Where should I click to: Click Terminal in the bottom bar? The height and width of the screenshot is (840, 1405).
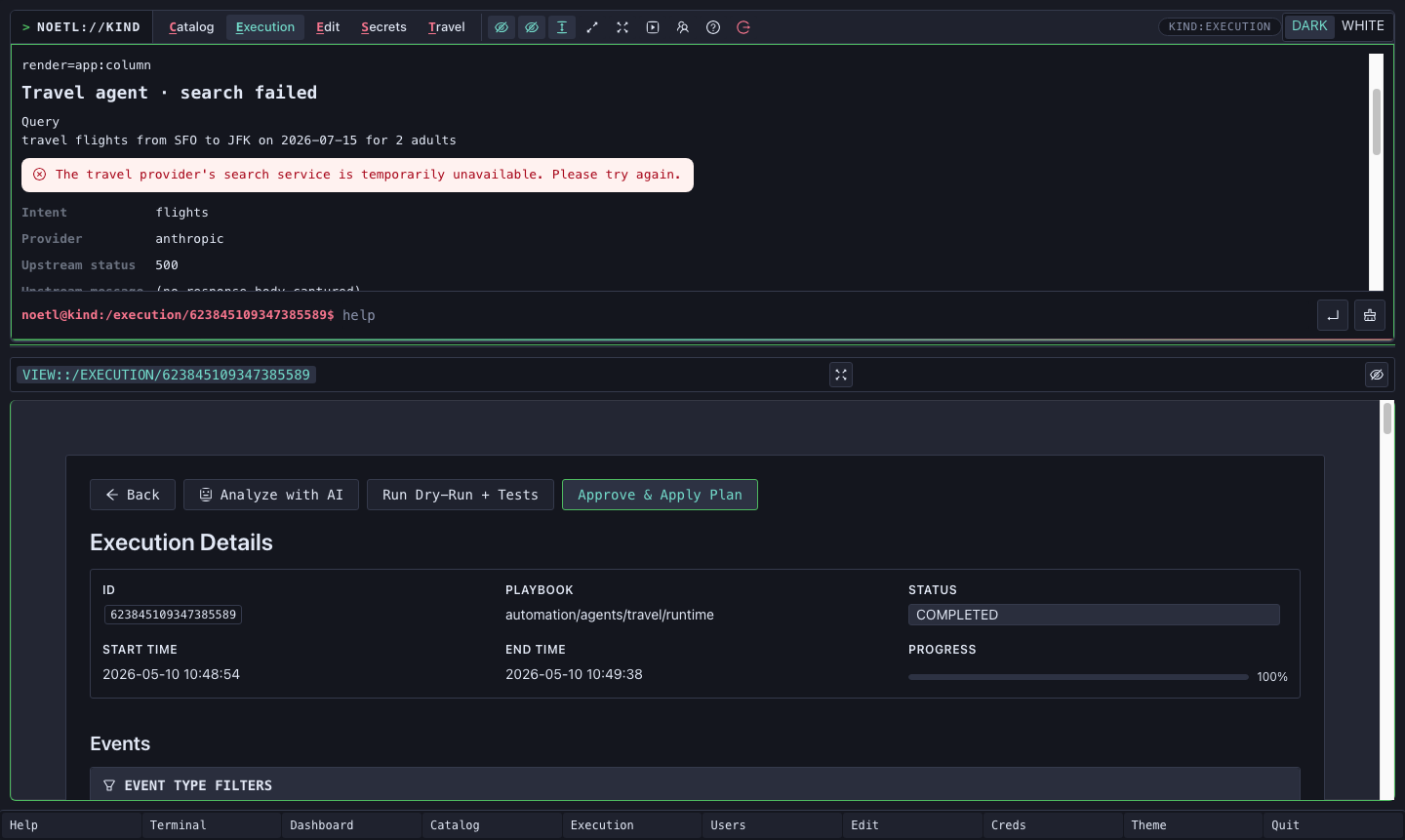pos(212,825)
